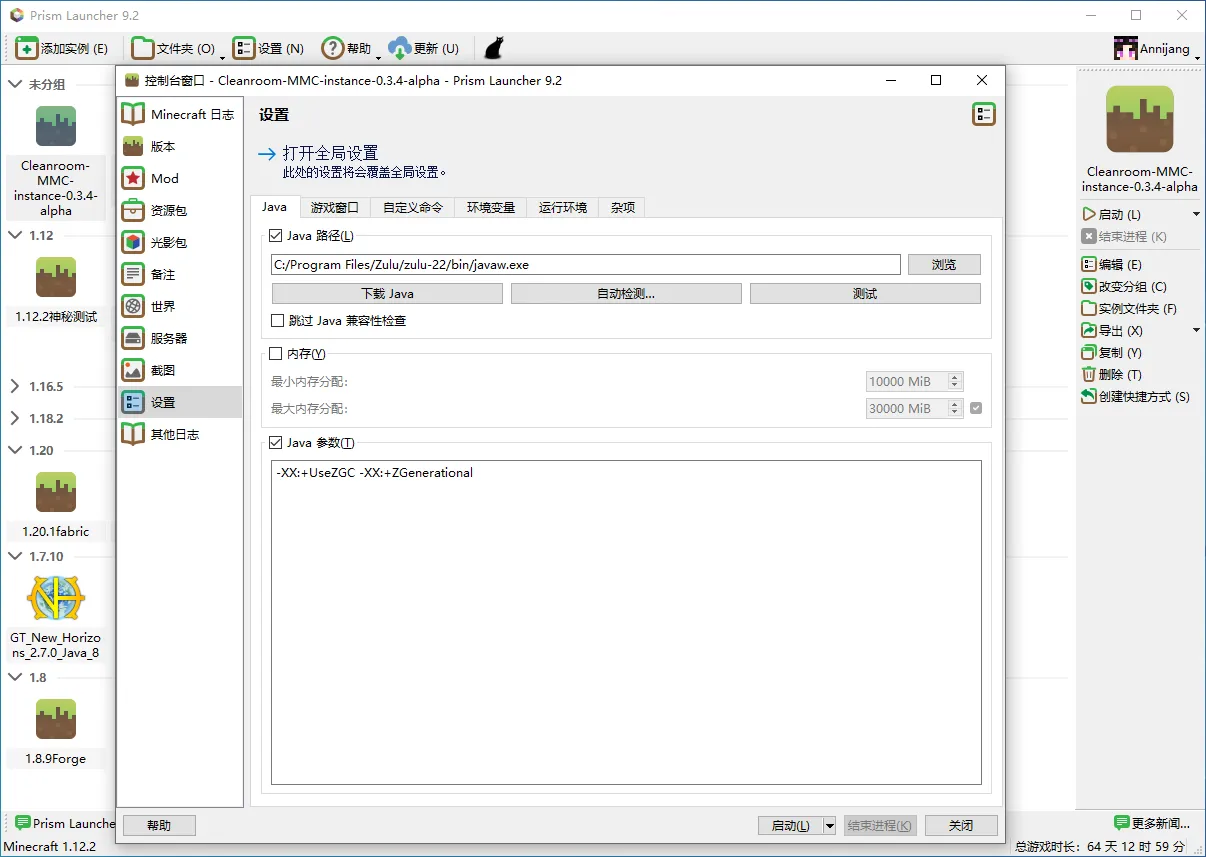1206x857 pixels.
Task: Open the 文件夹 toolbar menu
Action: 179,48
